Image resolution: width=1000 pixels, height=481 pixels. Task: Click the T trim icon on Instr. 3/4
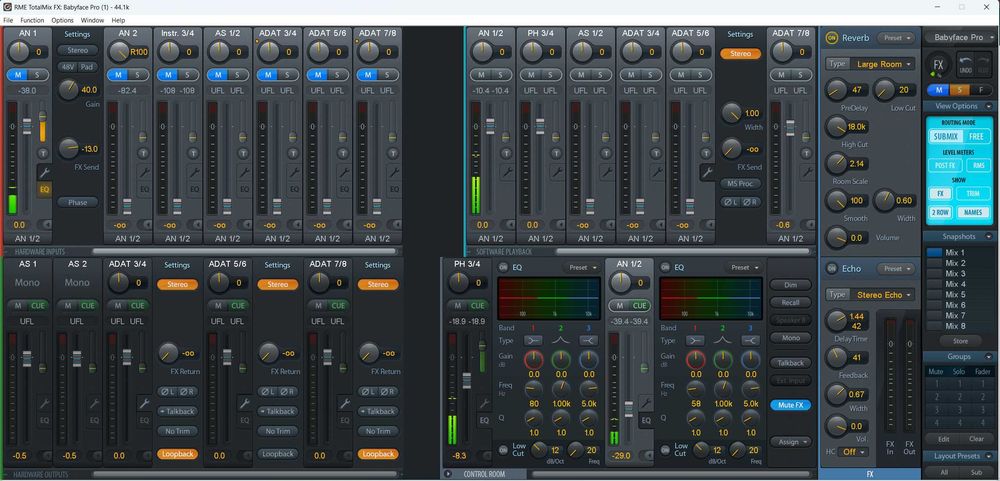pyautogui.click(x=193, y=153)
